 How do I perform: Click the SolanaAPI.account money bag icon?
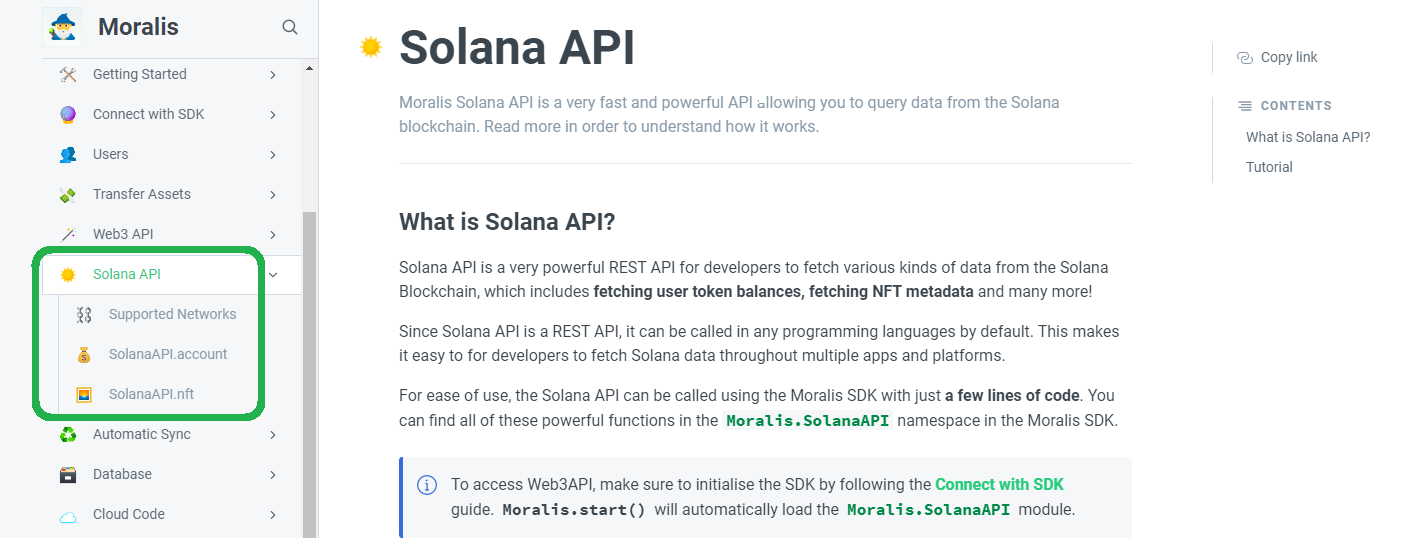click(x=84, y=354)
